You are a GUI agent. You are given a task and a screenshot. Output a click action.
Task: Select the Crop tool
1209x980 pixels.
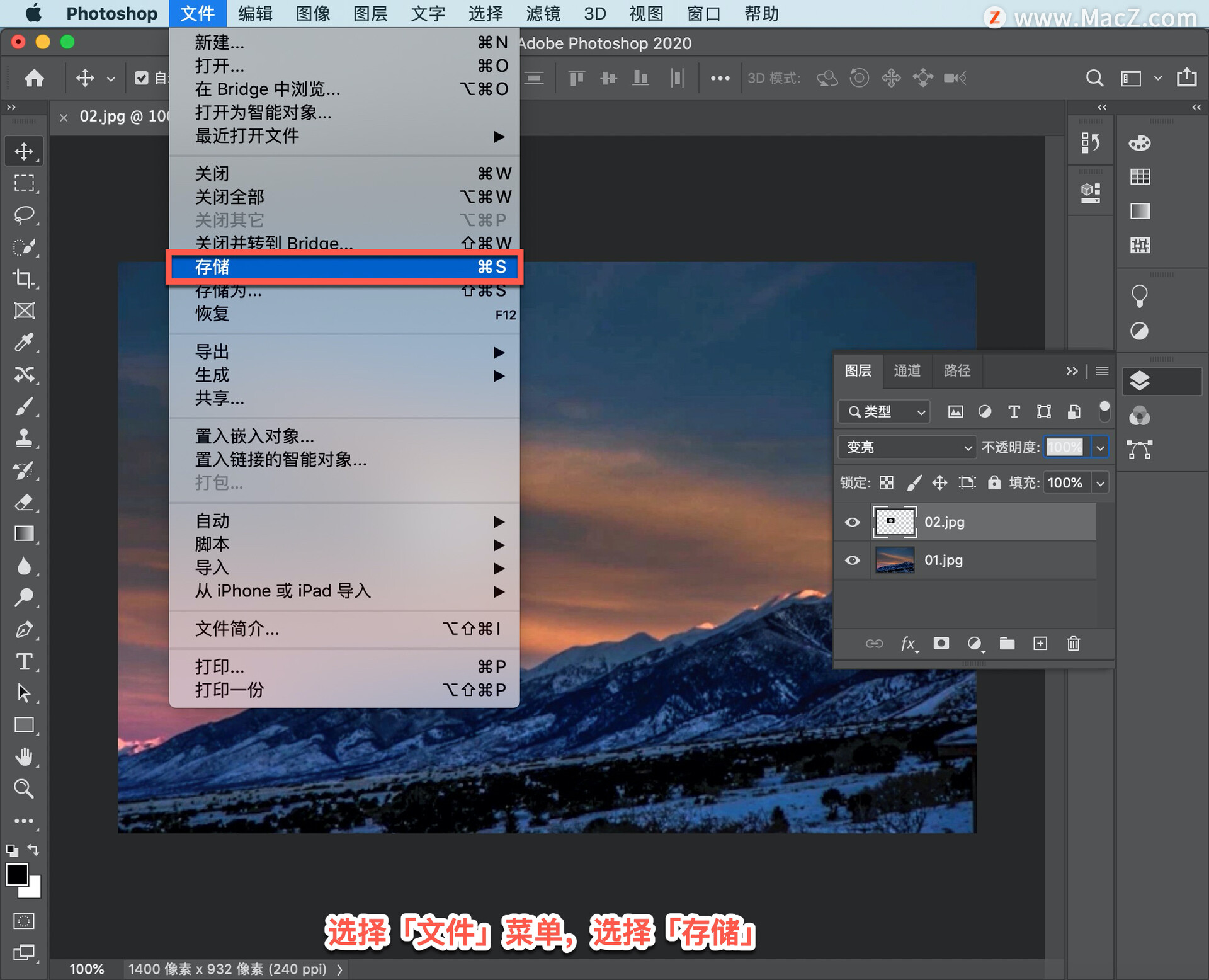click(x=24, y=279)
